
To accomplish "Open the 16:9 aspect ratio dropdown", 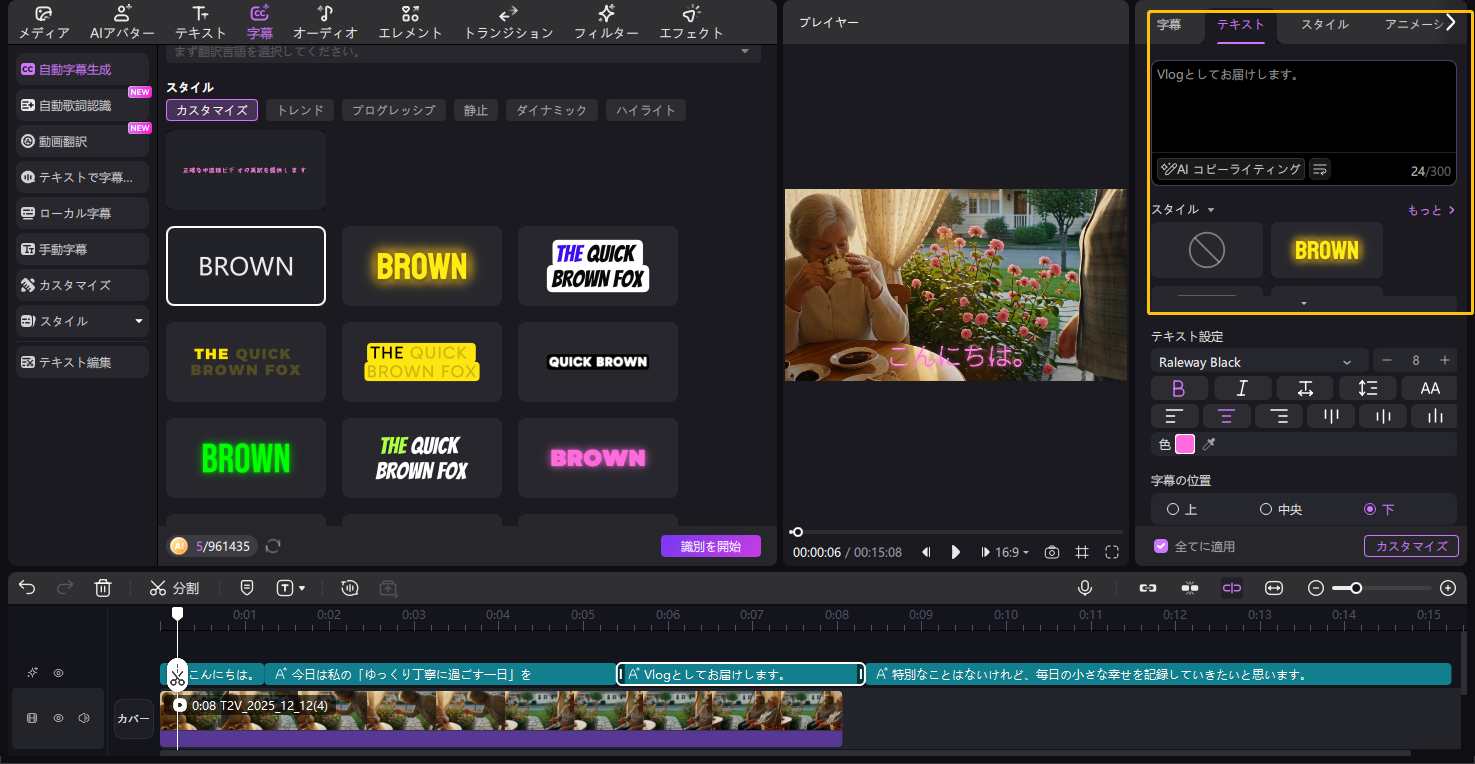I will (1011, 552).
